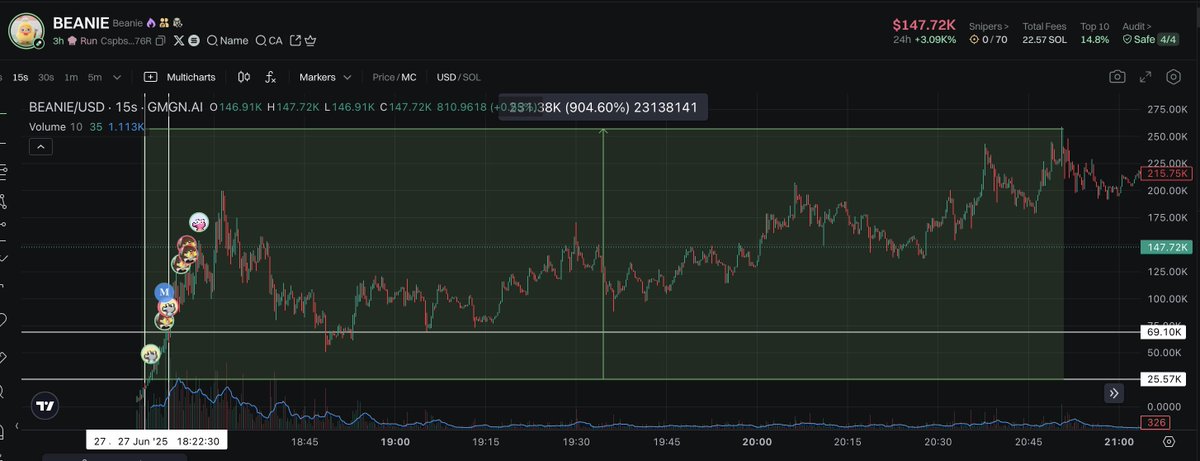Open the round white link icon after X

(x=195, y=41)
